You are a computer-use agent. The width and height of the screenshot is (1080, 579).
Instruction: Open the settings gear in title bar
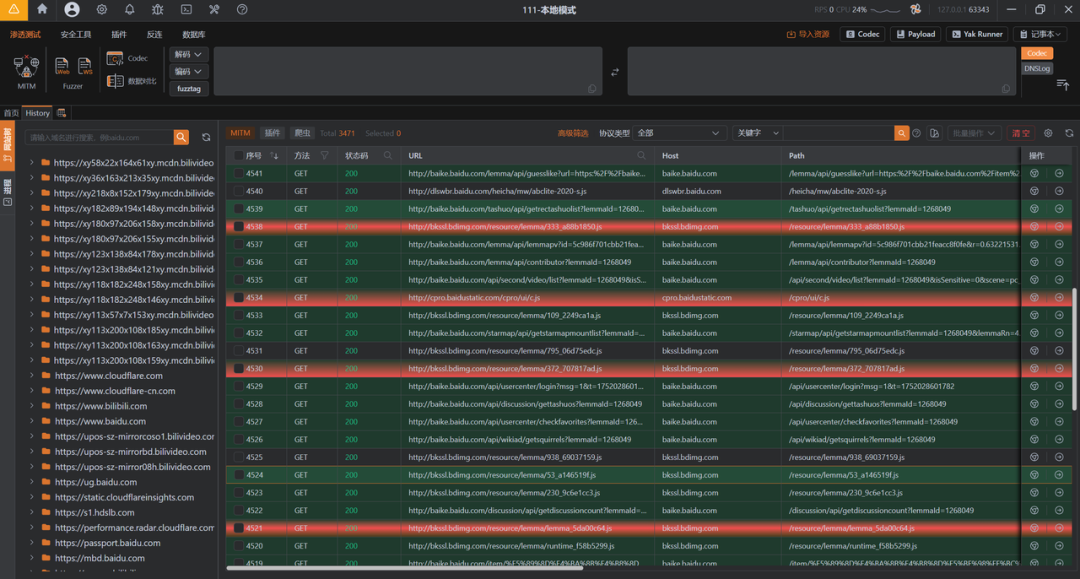tap(101, 10)
